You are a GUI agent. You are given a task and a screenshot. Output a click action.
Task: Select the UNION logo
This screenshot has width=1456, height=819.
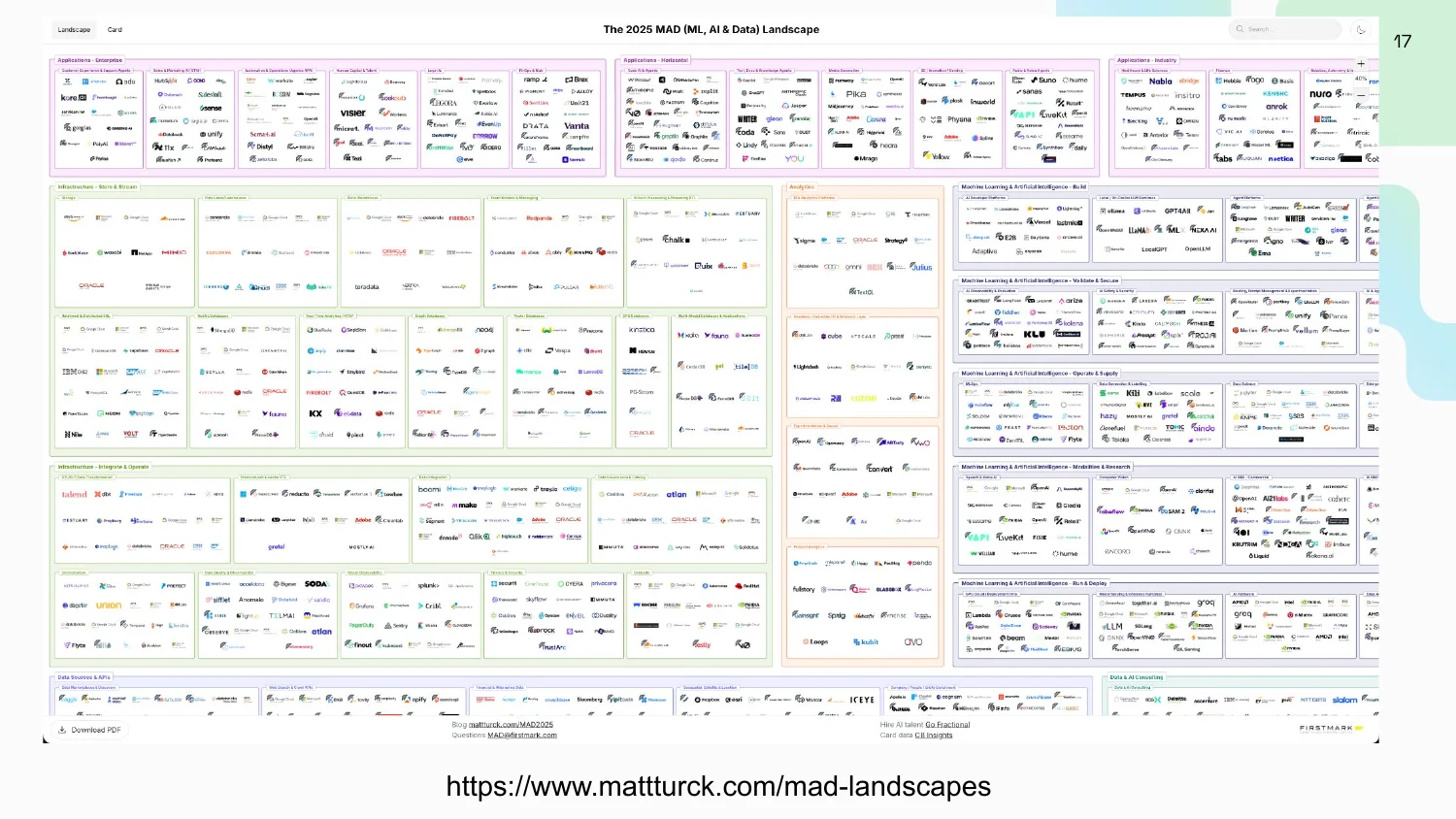[109, 606]
